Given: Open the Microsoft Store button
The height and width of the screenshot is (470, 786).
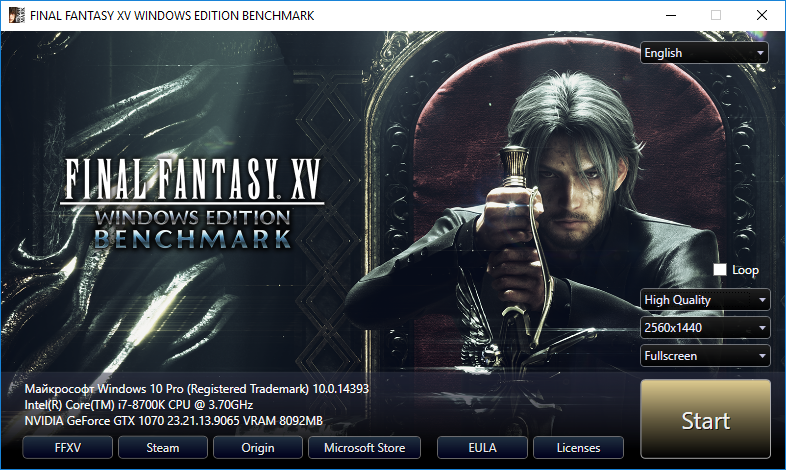Looking at the screenshot, I should click(364, 447).
